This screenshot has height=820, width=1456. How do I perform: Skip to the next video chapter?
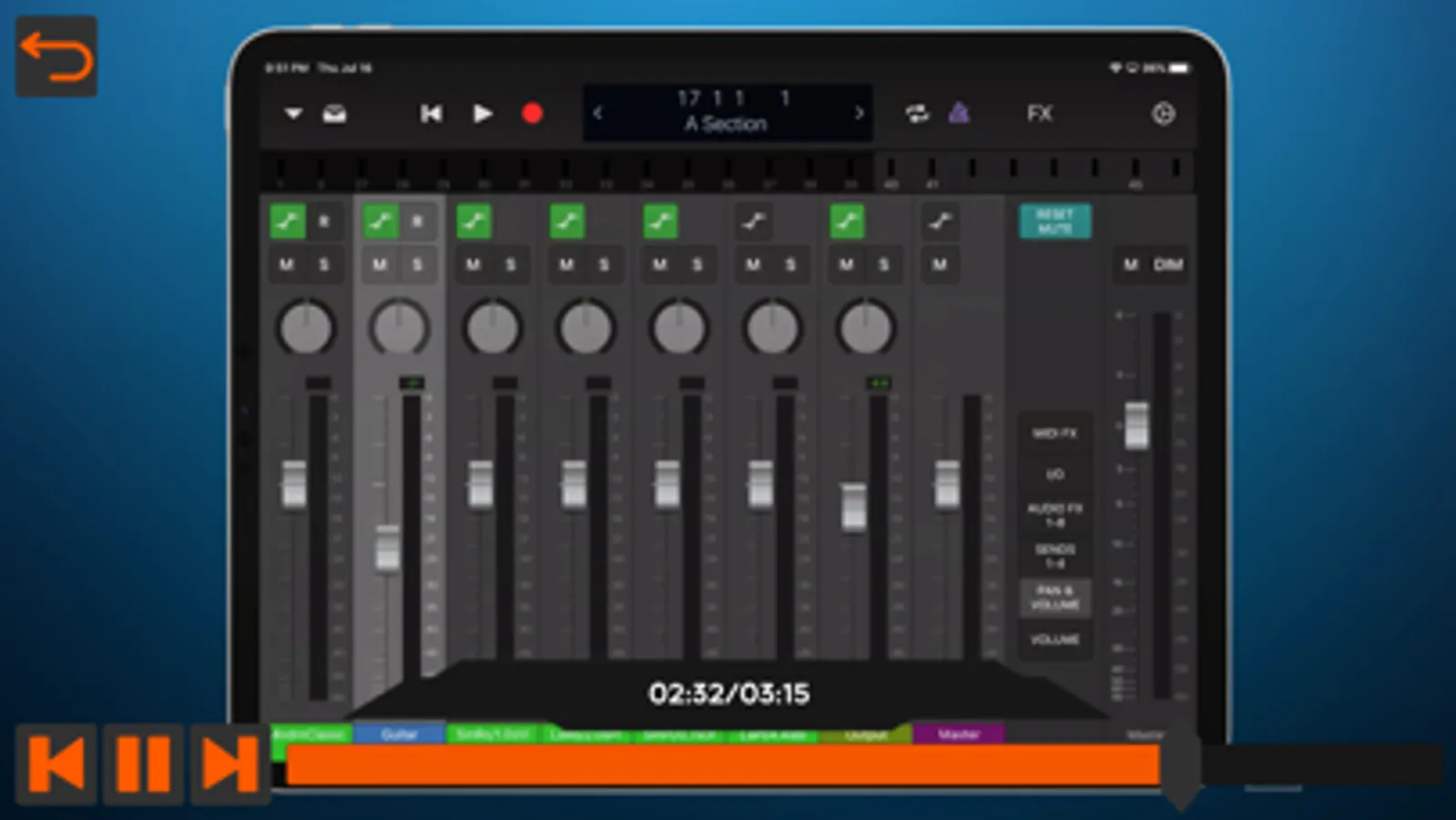pos(230,764)
